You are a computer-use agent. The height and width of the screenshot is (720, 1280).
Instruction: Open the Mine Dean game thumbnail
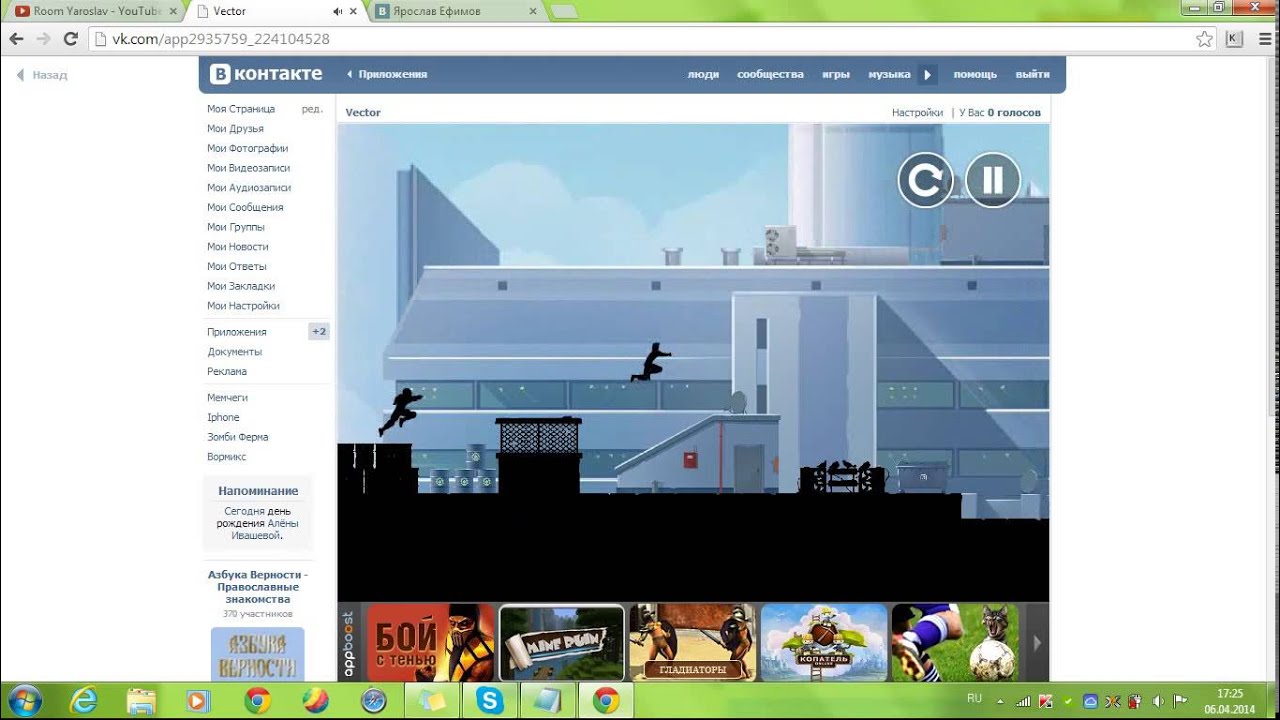tap(562, 642)
